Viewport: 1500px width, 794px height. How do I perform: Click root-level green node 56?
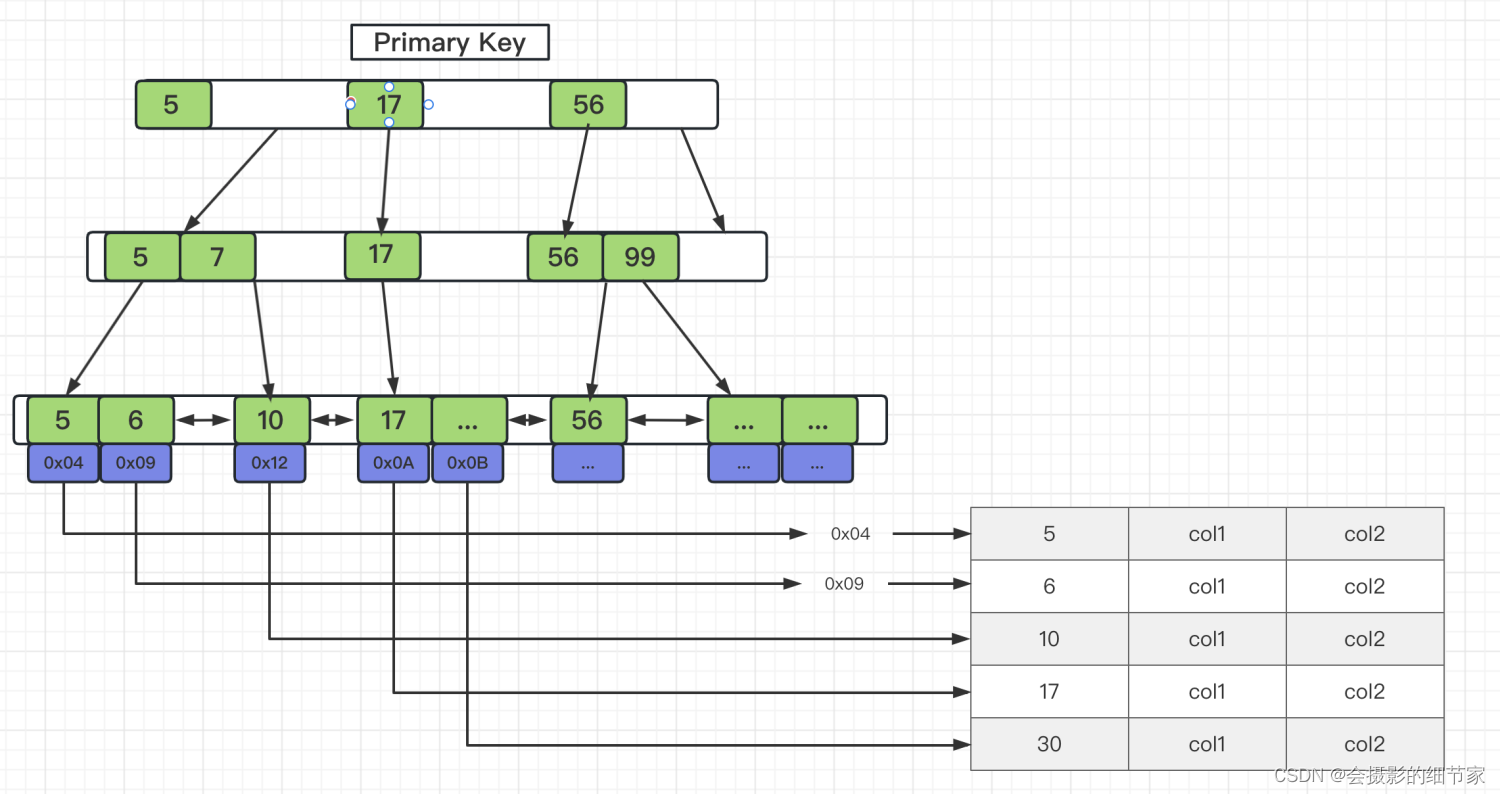pyautogui.click(x=588, y=104)
